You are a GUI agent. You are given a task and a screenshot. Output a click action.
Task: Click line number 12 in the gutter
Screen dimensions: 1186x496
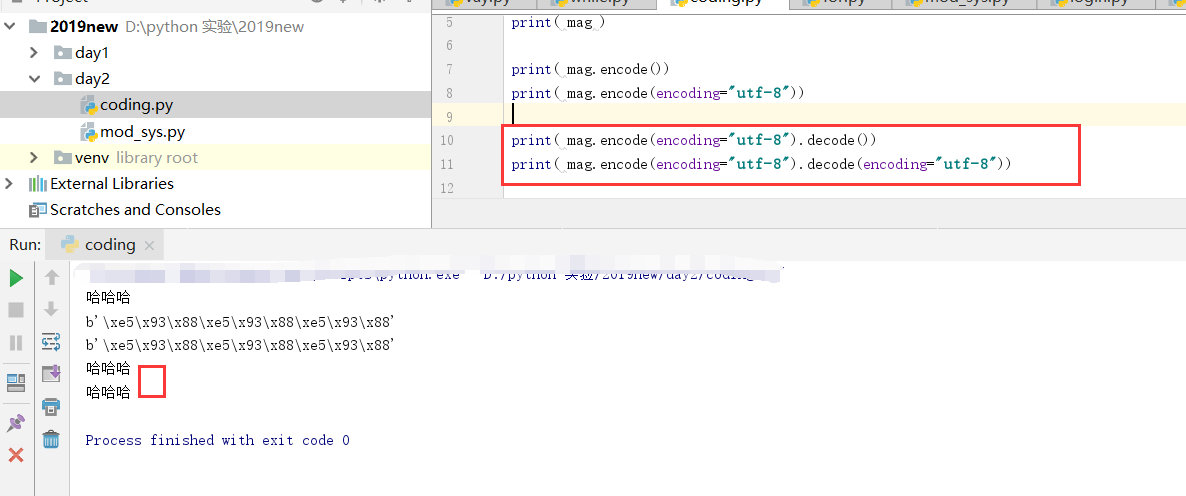446,188
